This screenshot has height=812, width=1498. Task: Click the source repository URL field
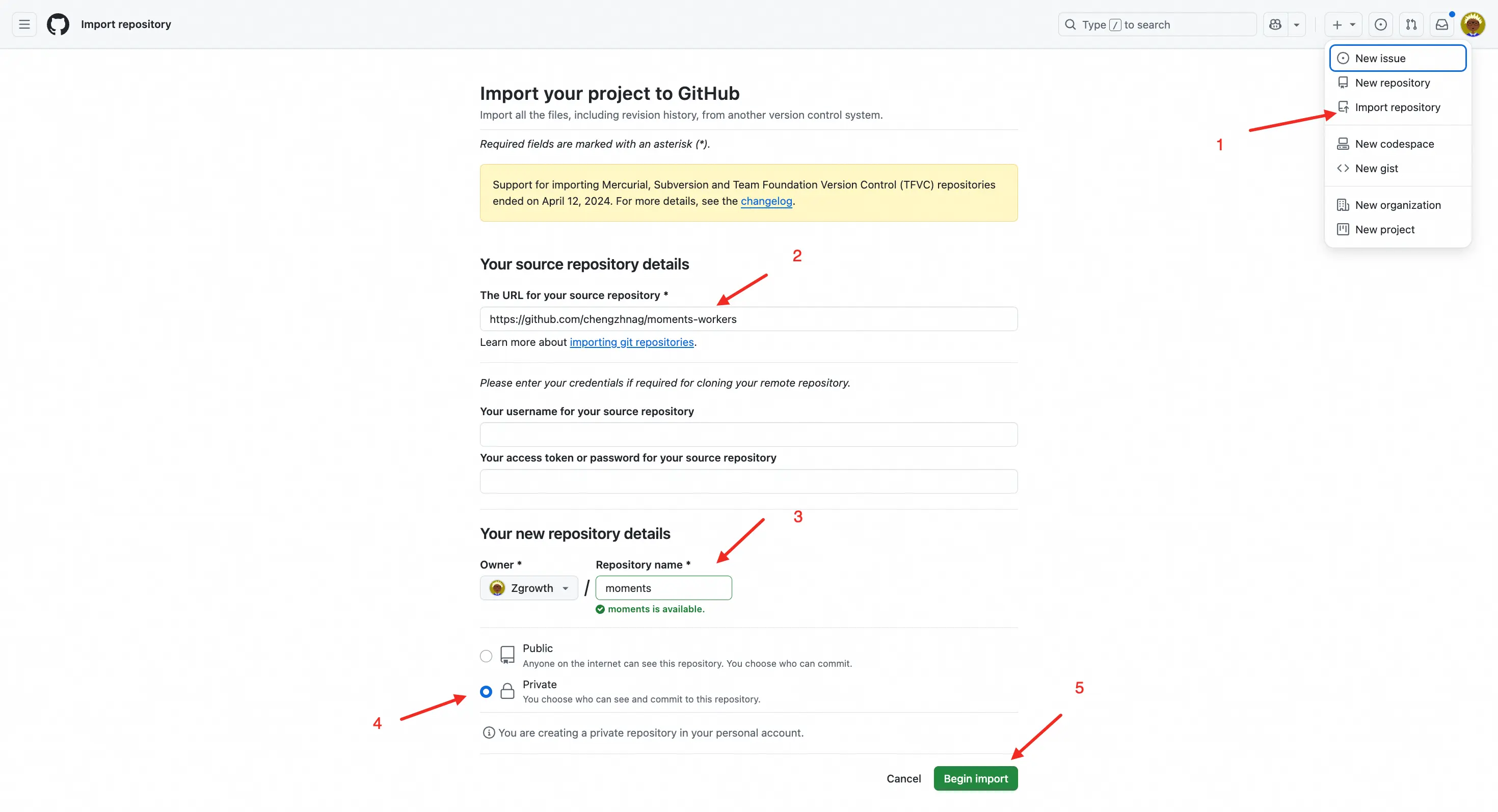coord(748,318)
